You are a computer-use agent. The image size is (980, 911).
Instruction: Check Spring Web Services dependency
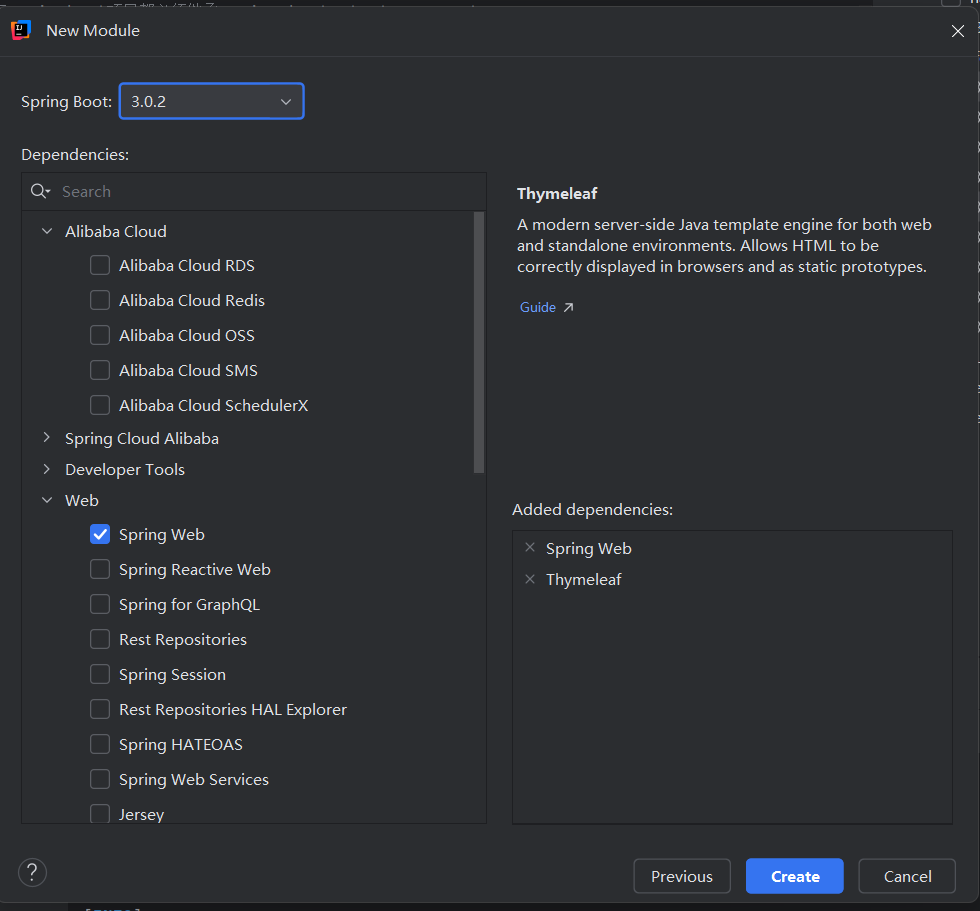[x=100, y=779]
